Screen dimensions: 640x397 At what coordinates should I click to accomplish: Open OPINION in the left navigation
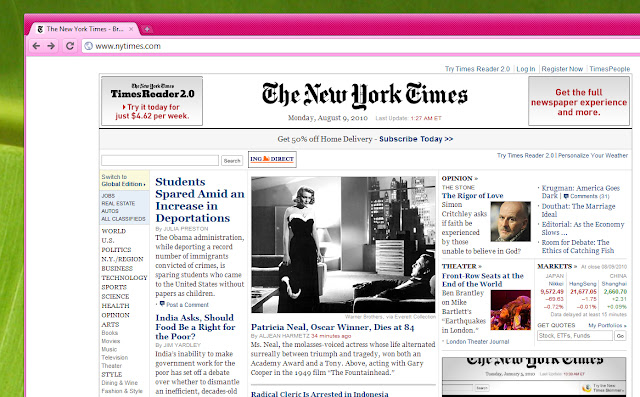(x=115, y=315)
